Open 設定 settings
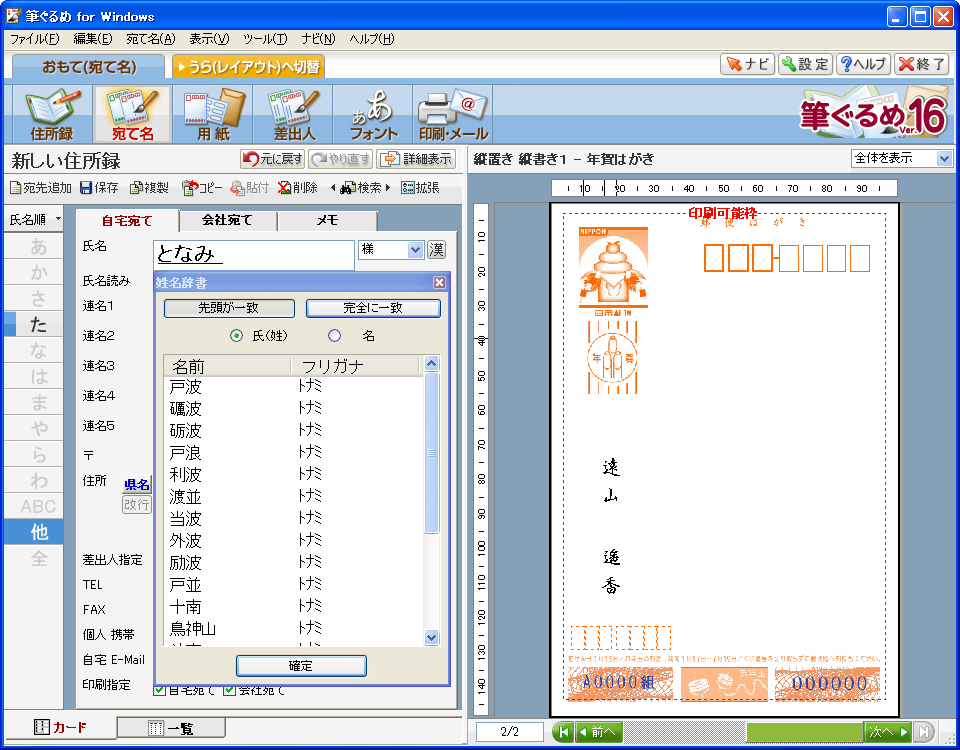The height and width of the screenshot is (750, 960). click(x=806, y=64)
